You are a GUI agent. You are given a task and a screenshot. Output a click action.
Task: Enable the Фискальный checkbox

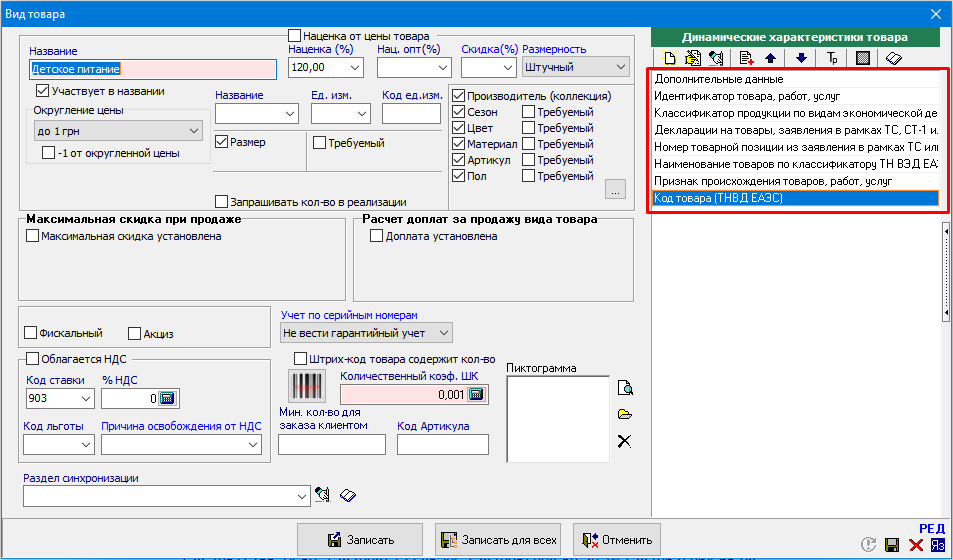point(30,333)
